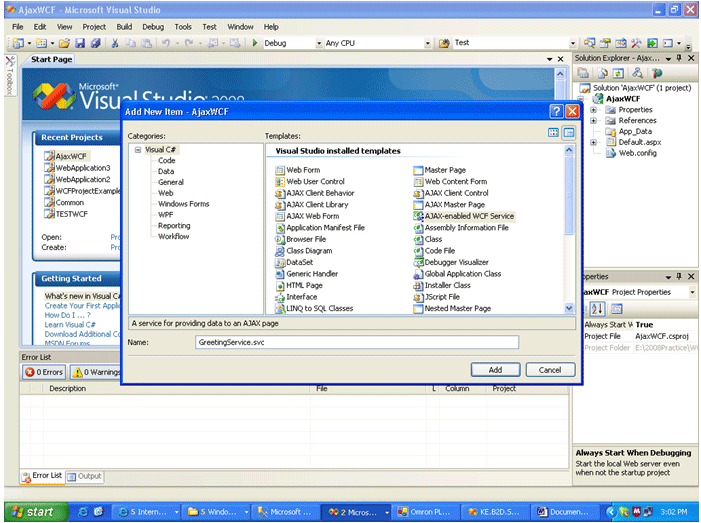
Task: Switch templates to small icons view
Action: (x=569, y=132)
